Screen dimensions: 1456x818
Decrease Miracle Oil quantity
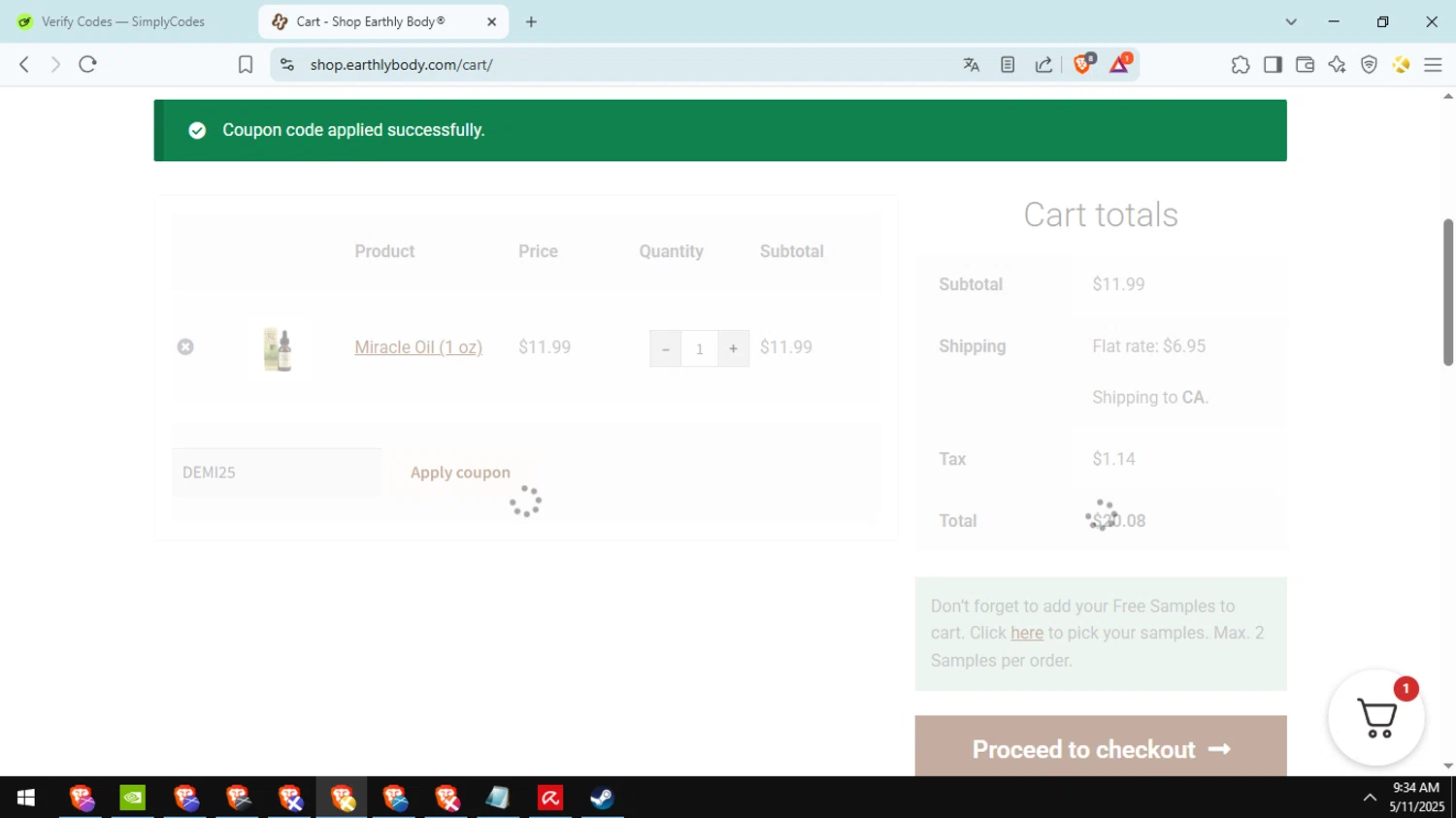click(665, 348)
